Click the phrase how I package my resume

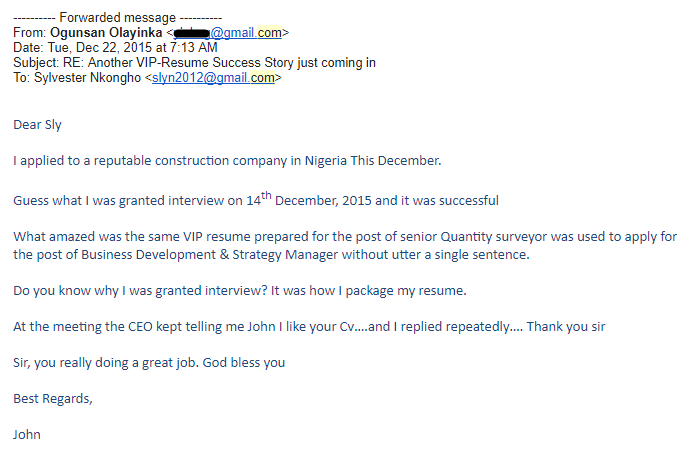(388, 291)
